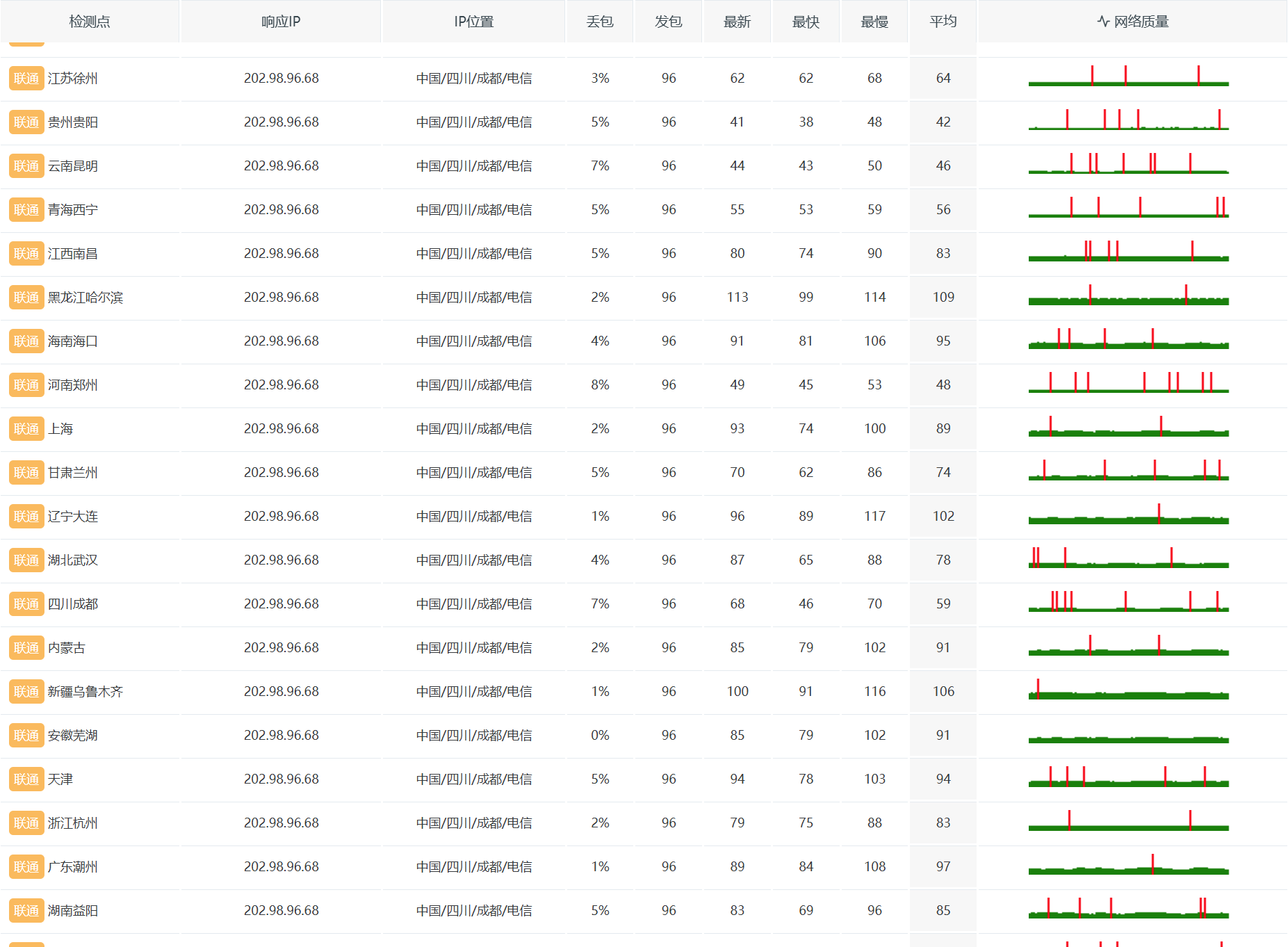This screenshot has height=947, width=1288.
Task: Click the 联通 badge for 贵州贵阳
Action: point(26,122)
